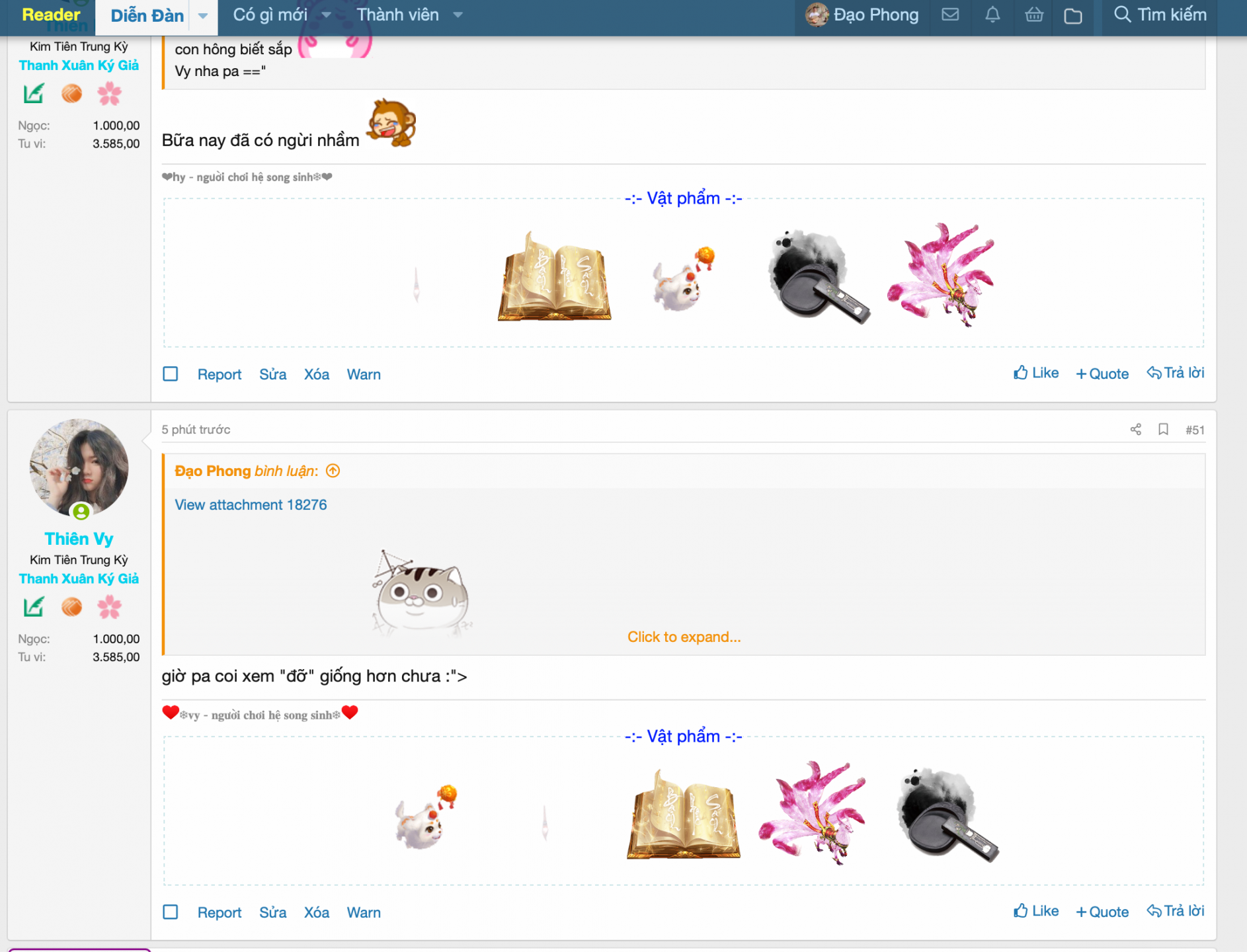Open View attachment 18276 link
The height and width of the screenshot is (952, 1247).
click(251, 504)
